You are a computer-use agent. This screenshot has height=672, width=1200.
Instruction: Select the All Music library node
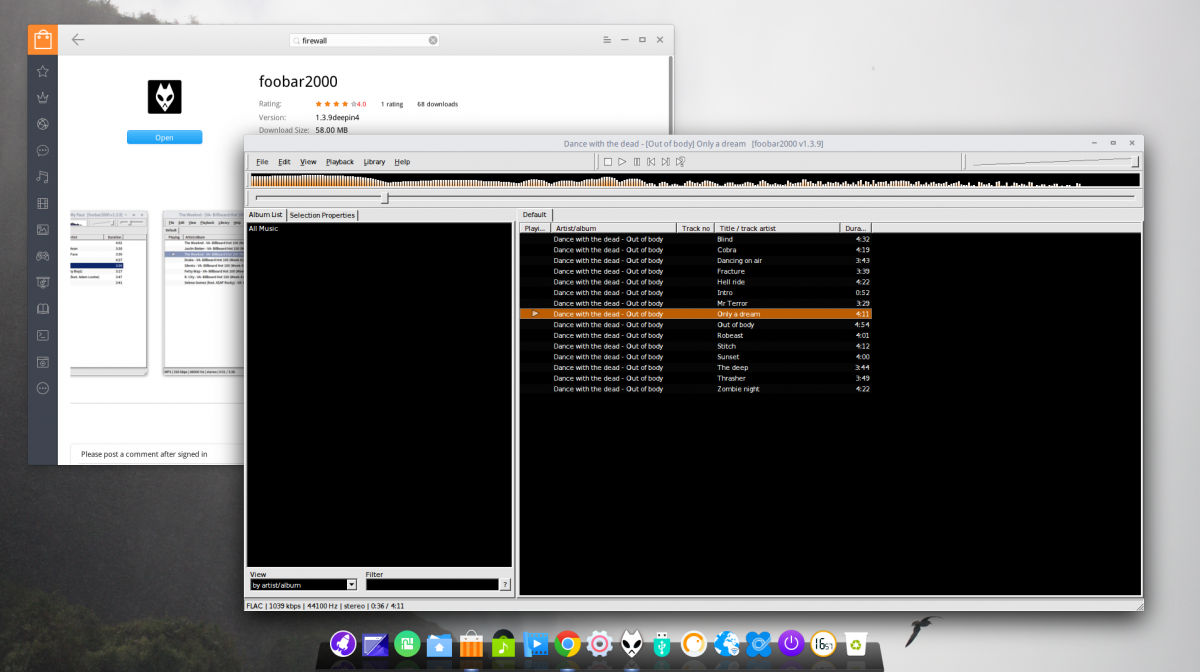[x=264, y=229]
